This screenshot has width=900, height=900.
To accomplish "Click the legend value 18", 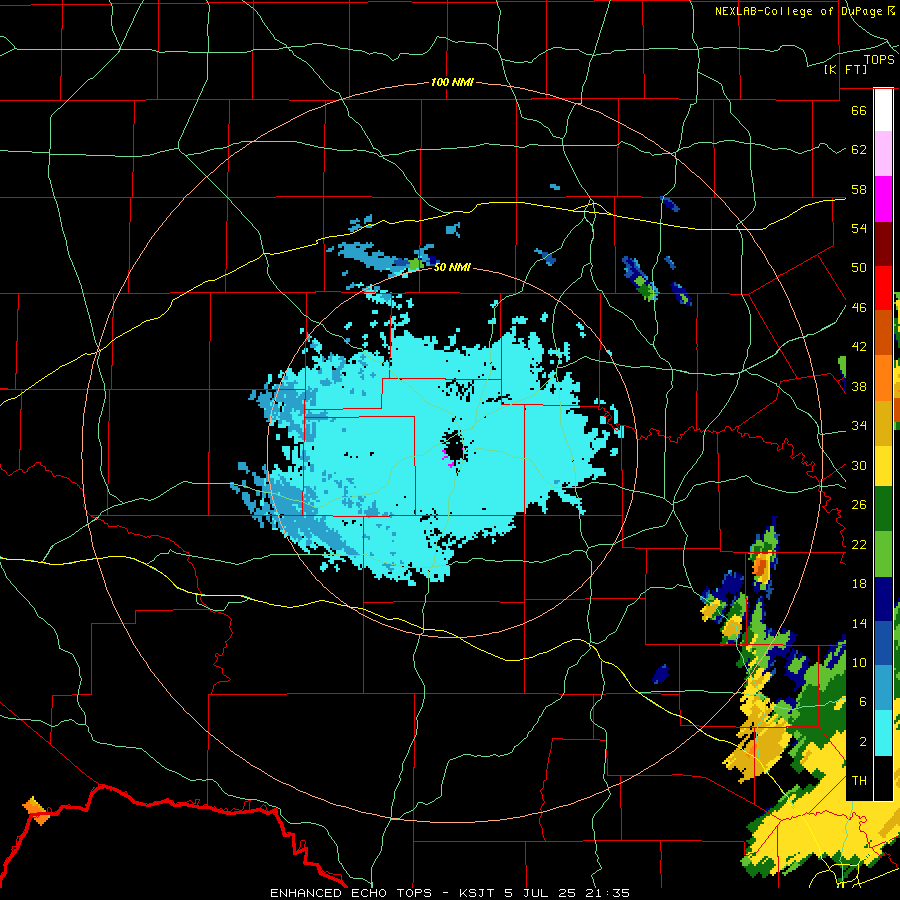I will (x=859, y=584).
